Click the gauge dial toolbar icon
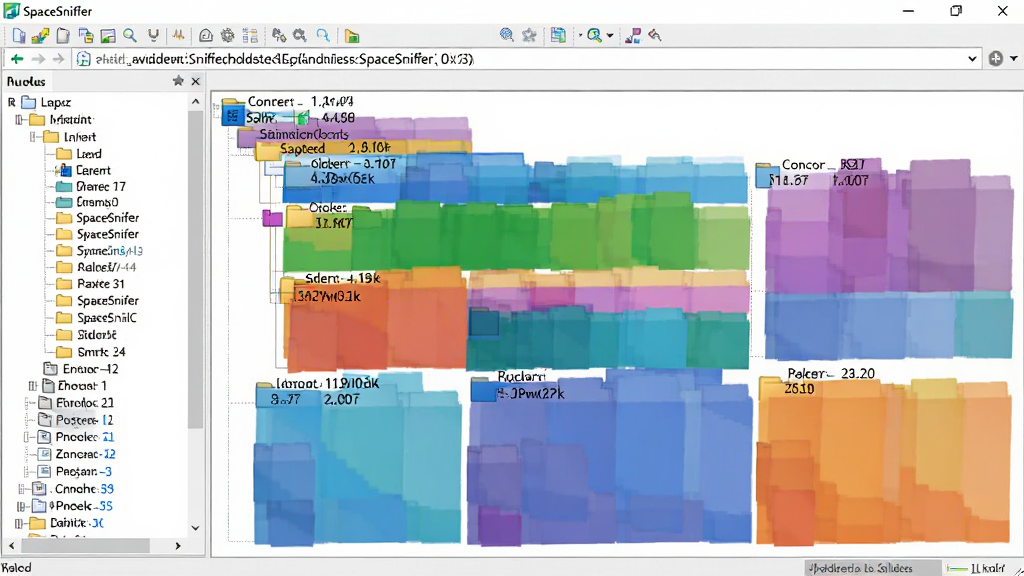This screenshot has height=576, width=1024. tap(206, 36)
